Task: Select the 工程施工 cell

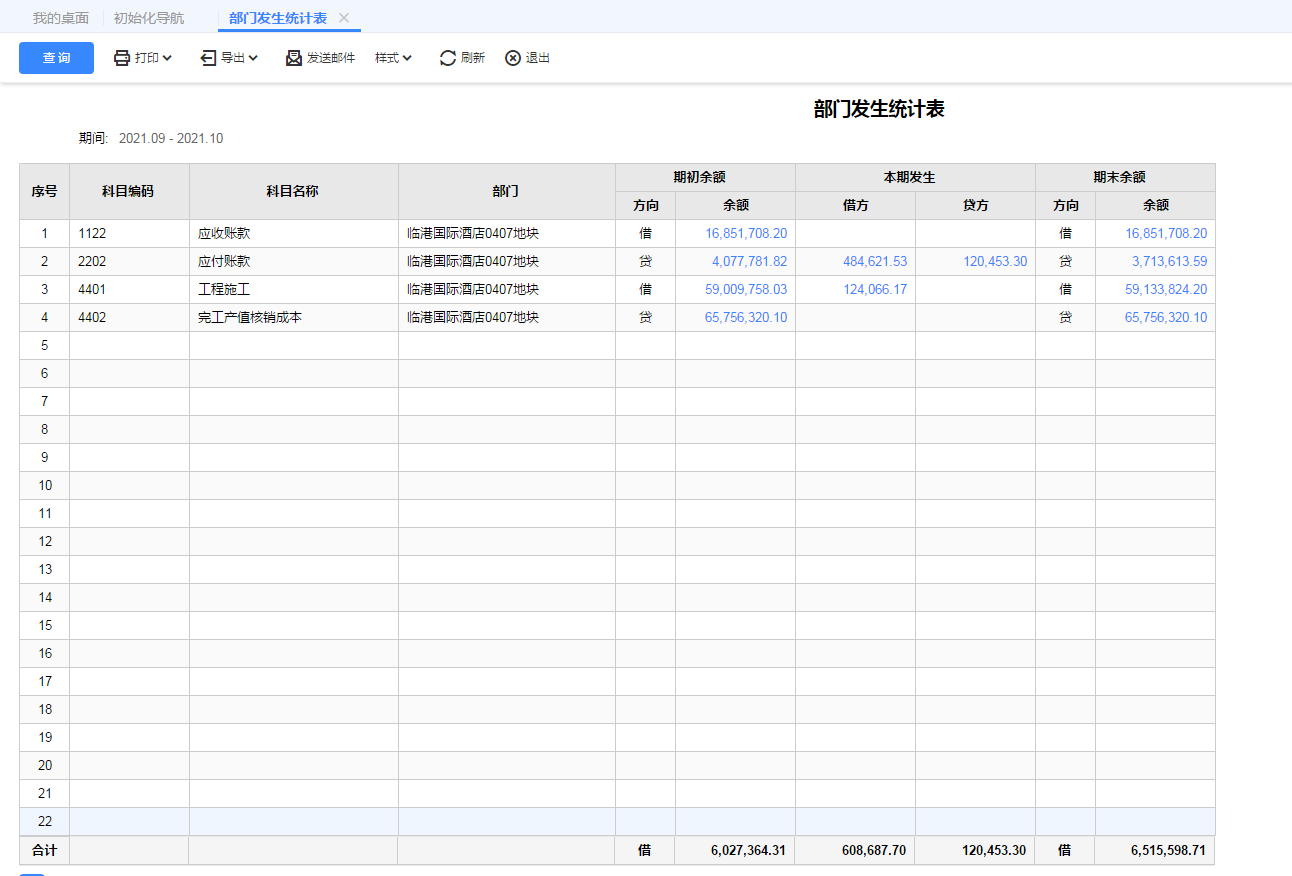Action: [293, 289]
